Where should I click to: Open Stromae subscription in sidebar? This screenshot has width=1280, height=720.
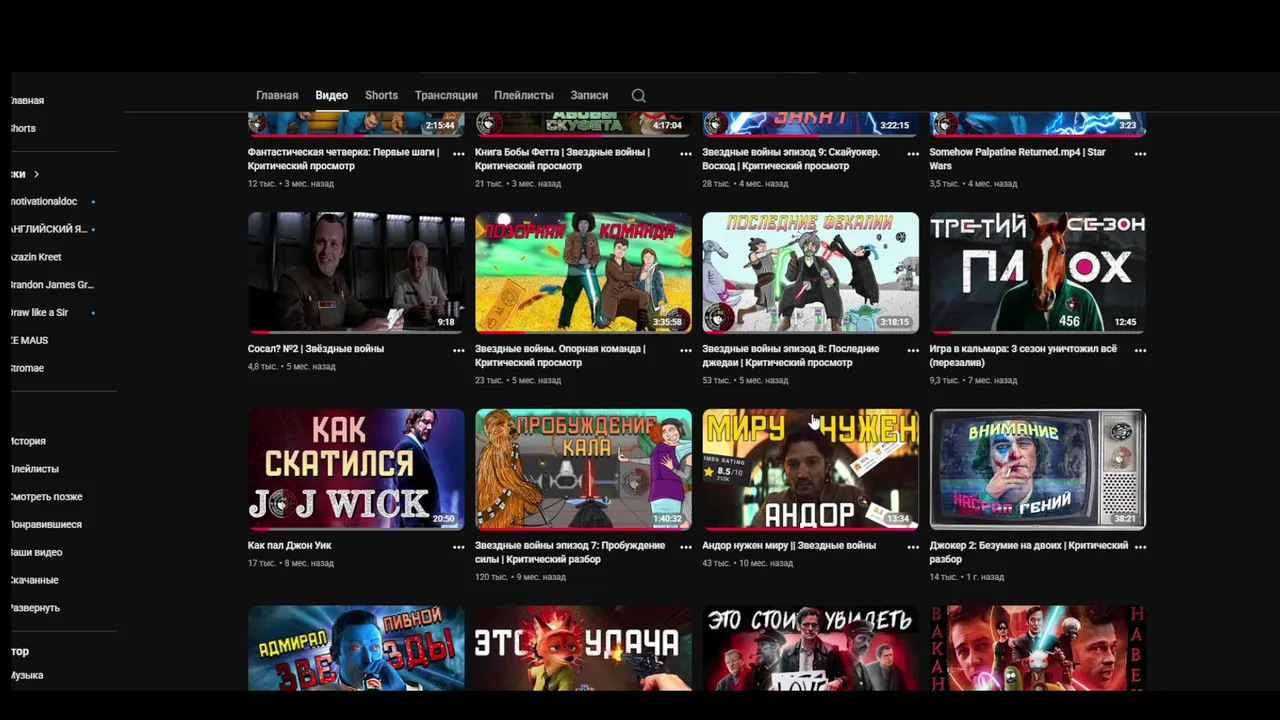28,369
